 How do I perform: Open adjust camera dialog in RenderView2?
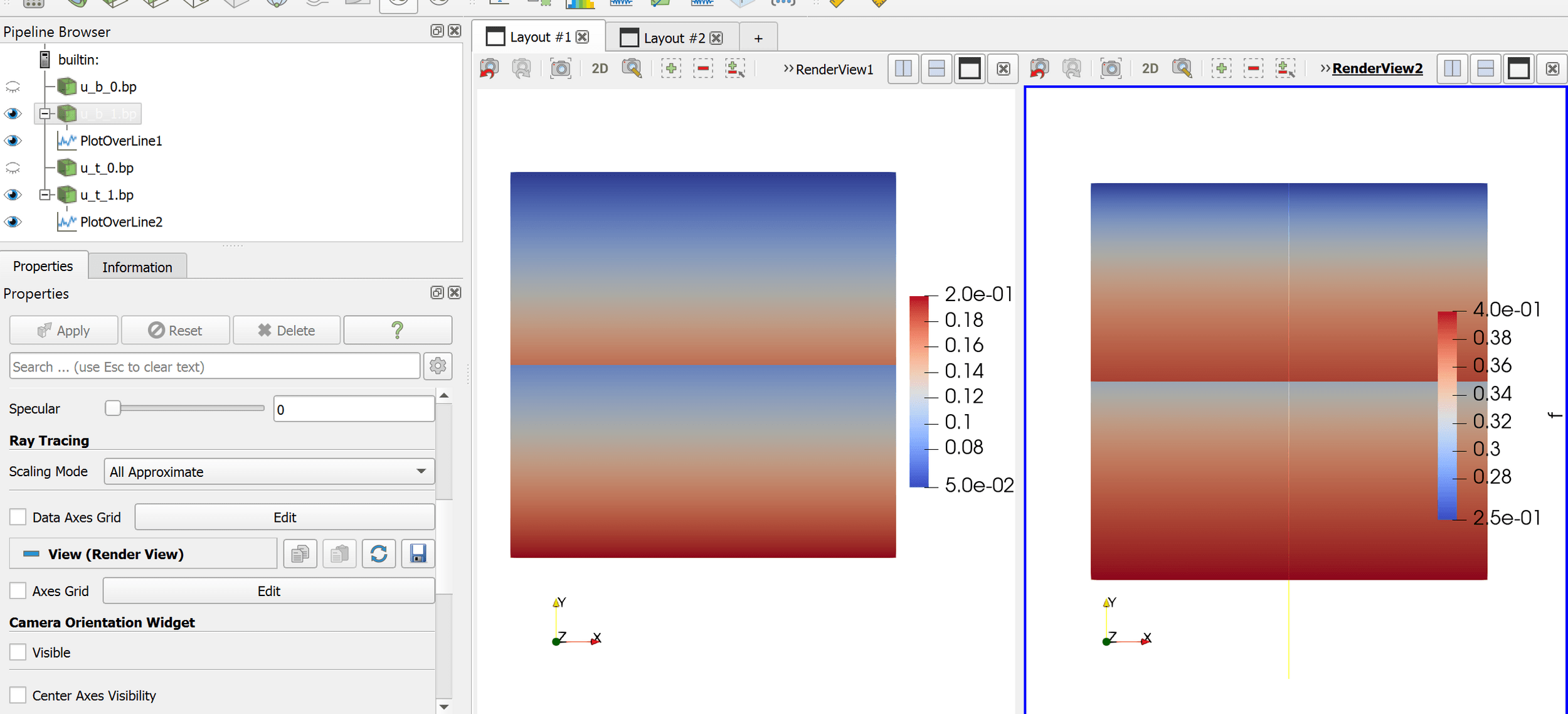[x=1182, y=68]
